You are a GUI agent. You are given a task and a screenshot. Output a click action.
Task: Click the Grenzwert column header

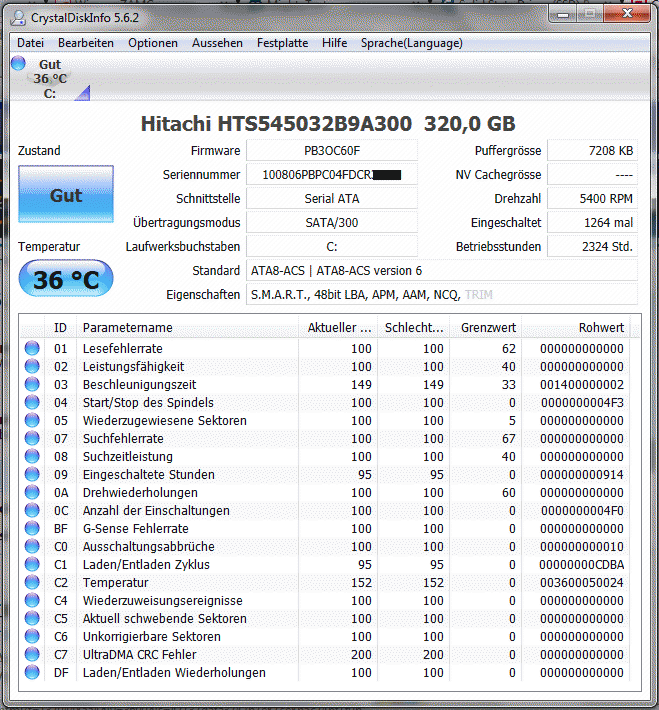(486, 327)
